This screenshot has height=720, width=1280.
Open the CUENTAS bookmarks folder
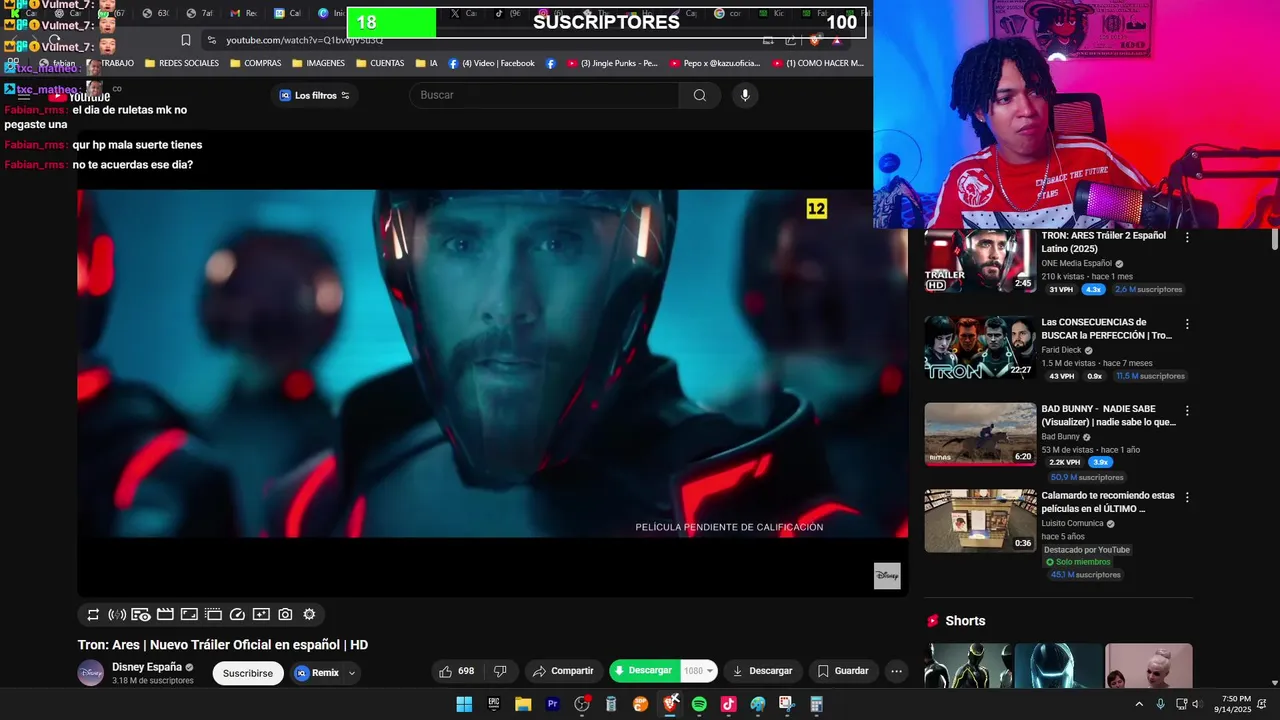coord(380,63)
